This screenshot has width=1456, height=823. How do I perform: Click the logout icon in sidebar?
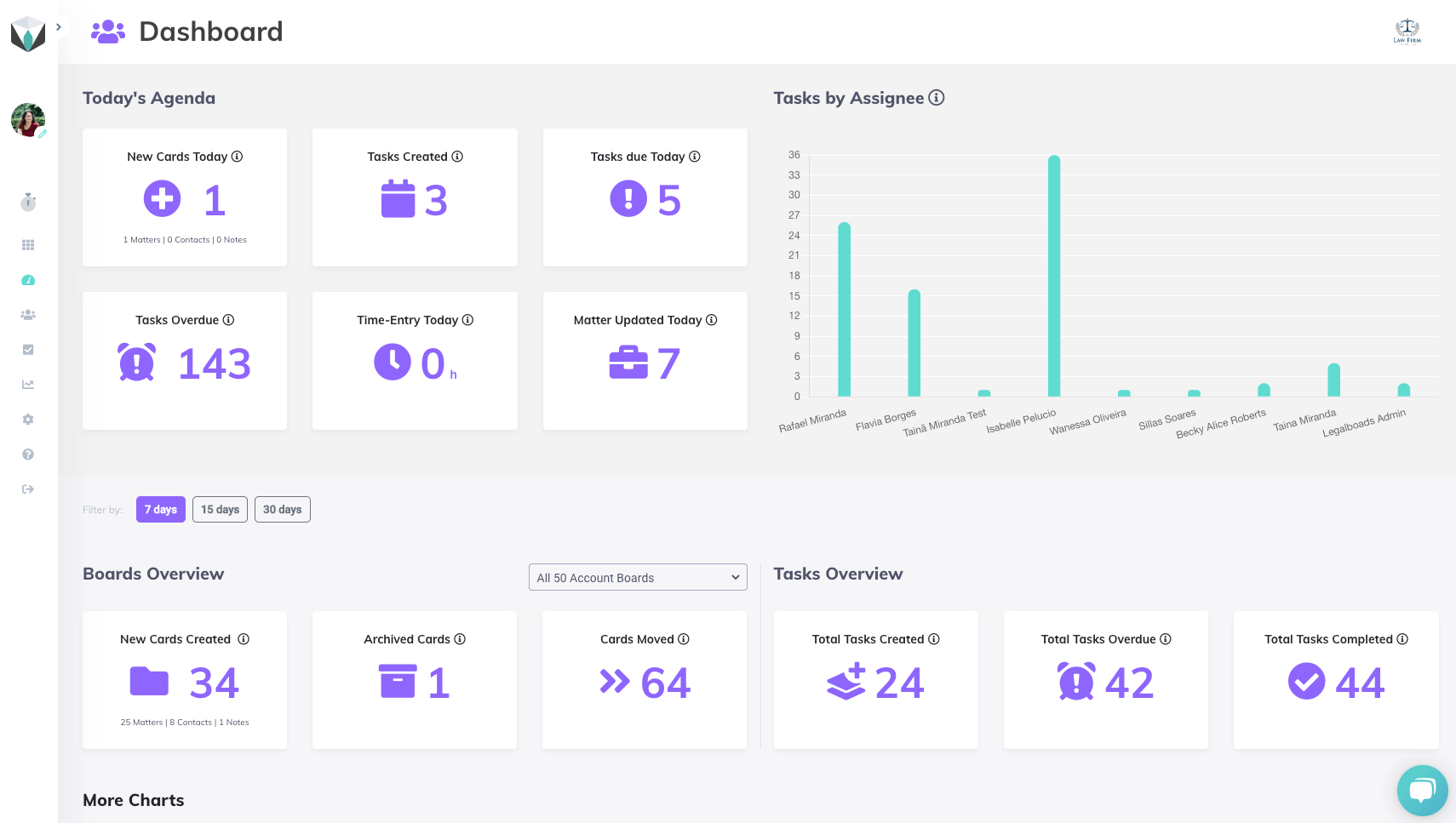pos(28,489)
